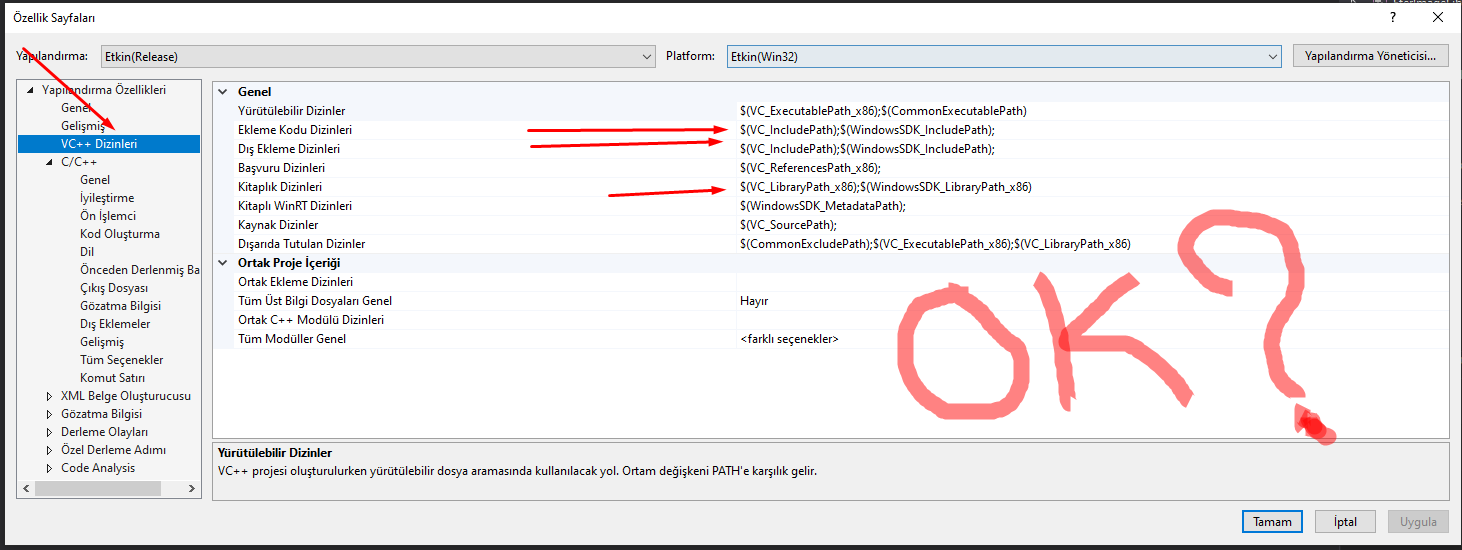Viewport: 1462px width, 550px height.
Task: Open Önceden Derlenmiş Başlıklar page
Action: 139,270
